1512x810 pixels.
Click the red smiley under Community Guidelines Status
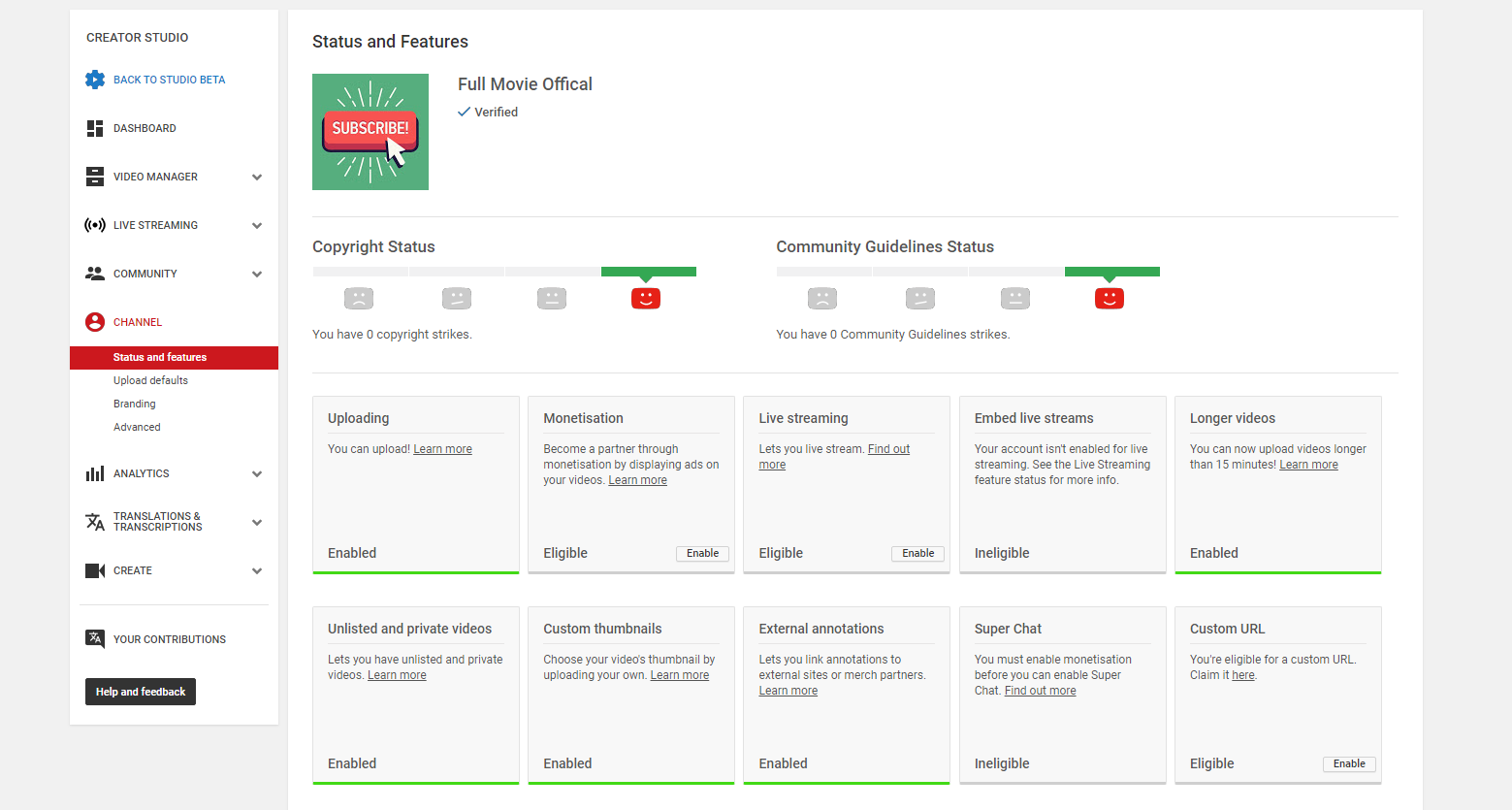pyautogui.click(x=1110, y=298)
